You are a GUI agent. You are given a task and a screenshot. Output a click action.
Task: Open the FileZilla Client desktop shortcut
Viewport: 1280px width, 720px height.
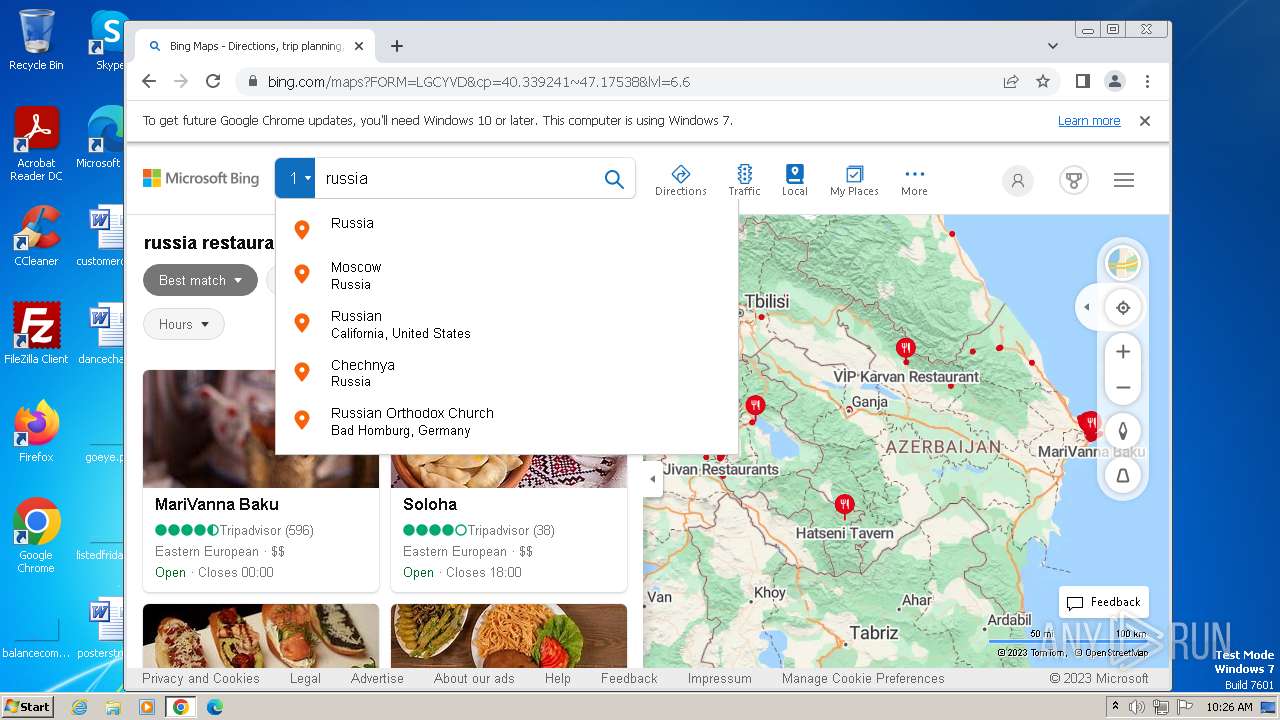(x=36, y=334)
